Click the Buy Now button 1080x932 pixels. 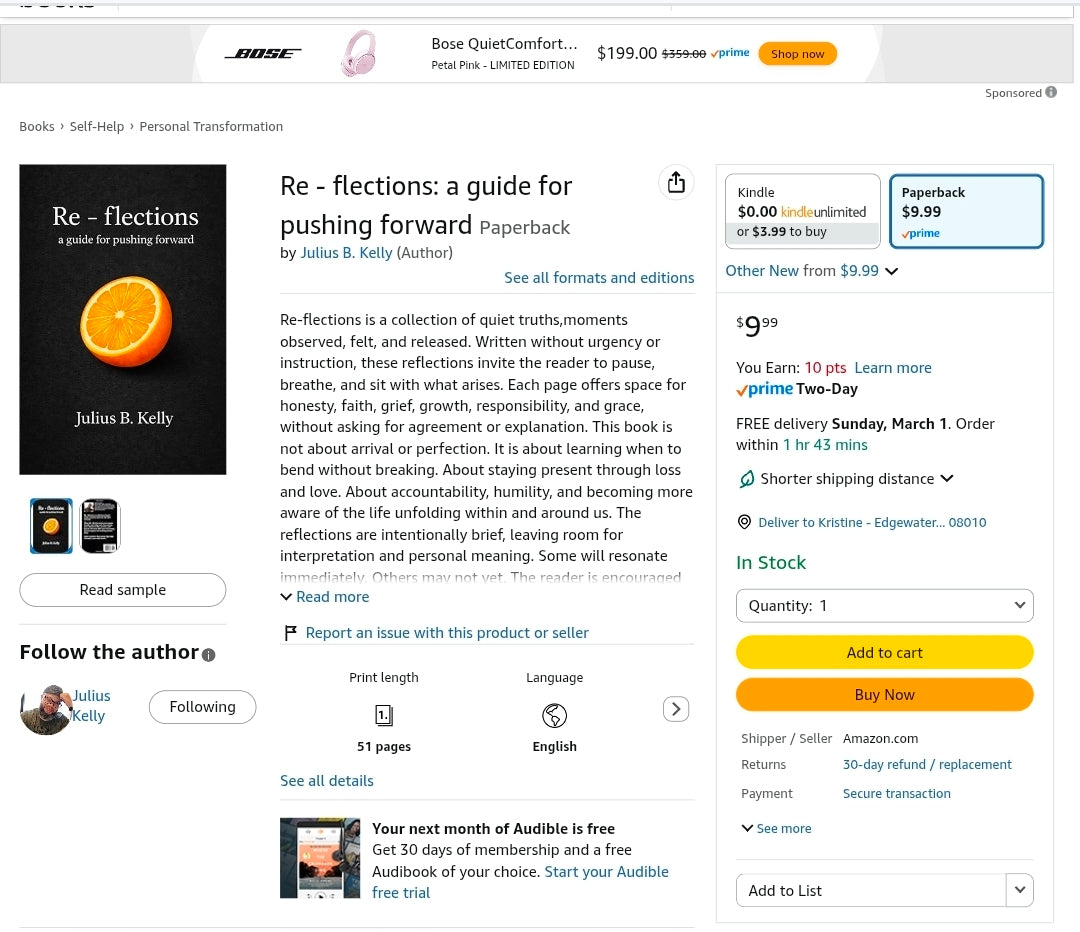tap(884, 695)
